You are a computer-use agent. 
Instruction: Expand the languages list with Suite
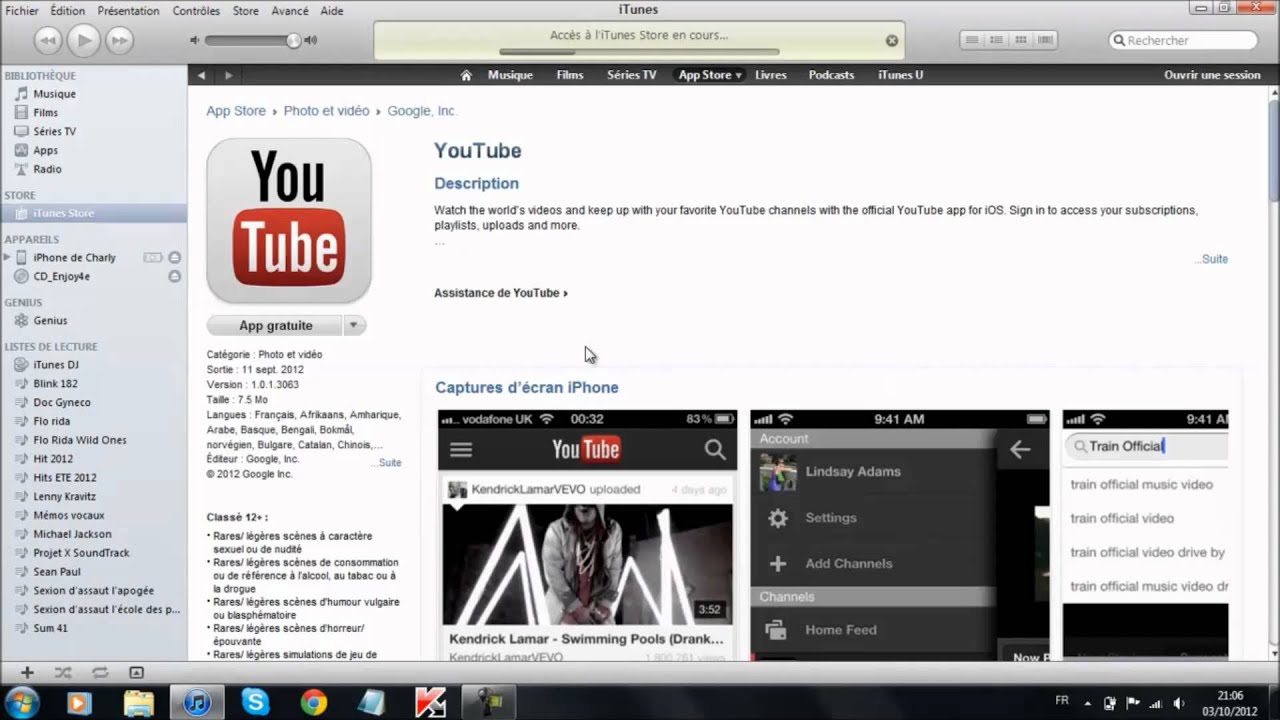387,463
